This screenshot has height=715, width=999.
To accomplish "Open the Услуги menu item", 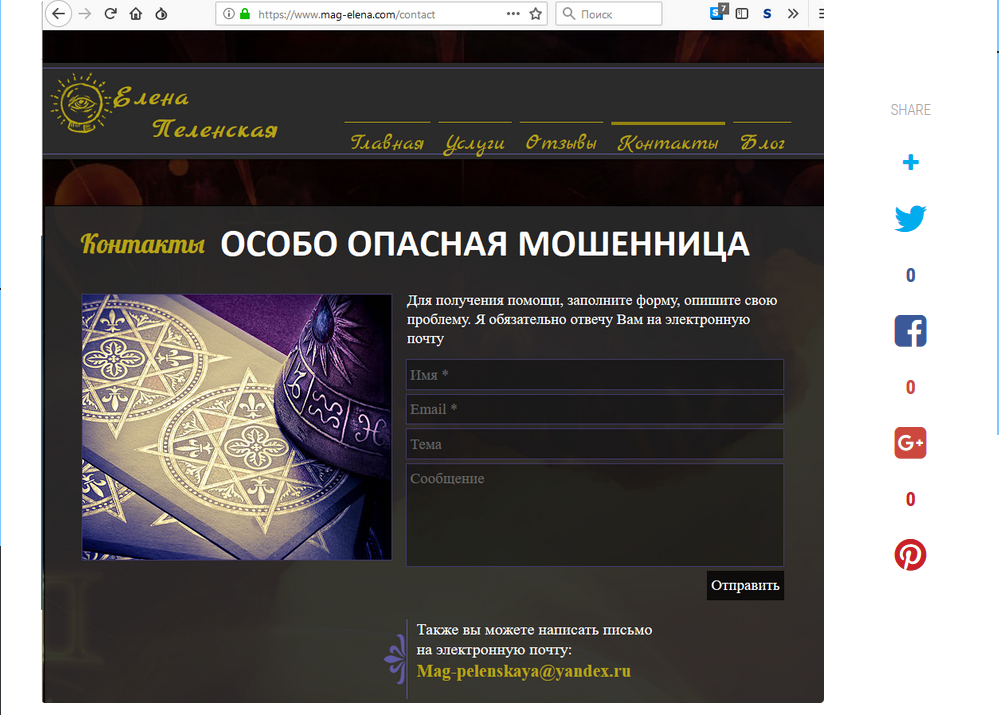I will 474,143.
